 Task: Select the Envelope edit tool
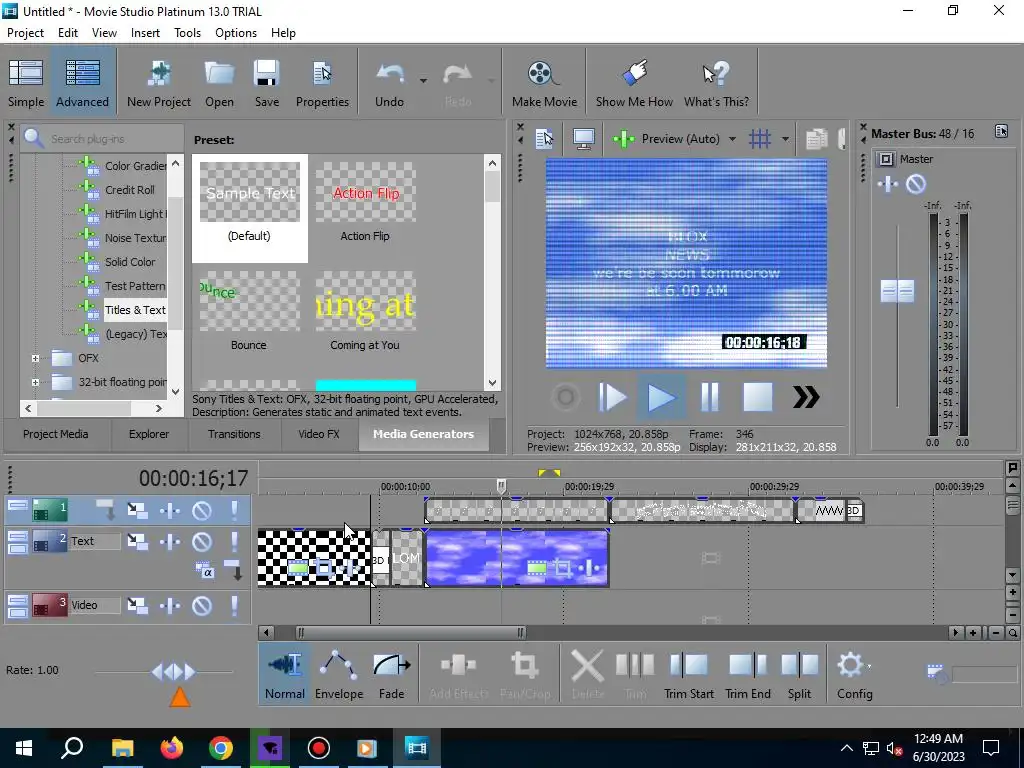pyautogui.click(x=339, y=673)
